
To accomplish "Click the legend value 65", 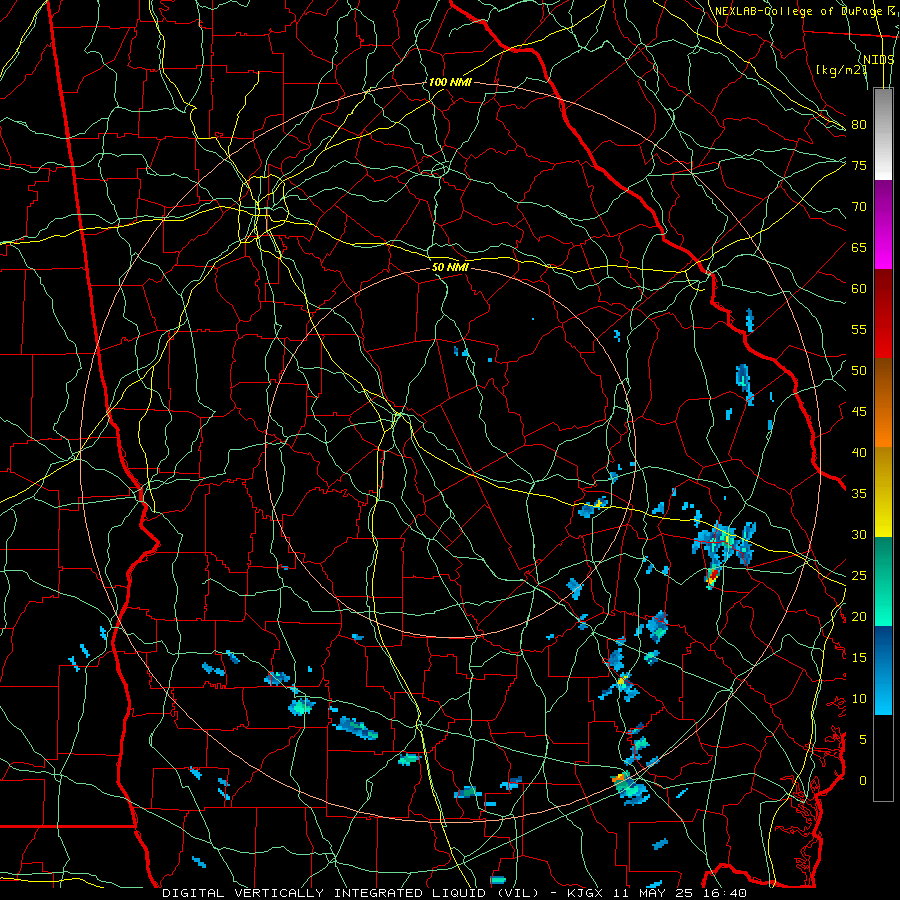I will [859, 247].
